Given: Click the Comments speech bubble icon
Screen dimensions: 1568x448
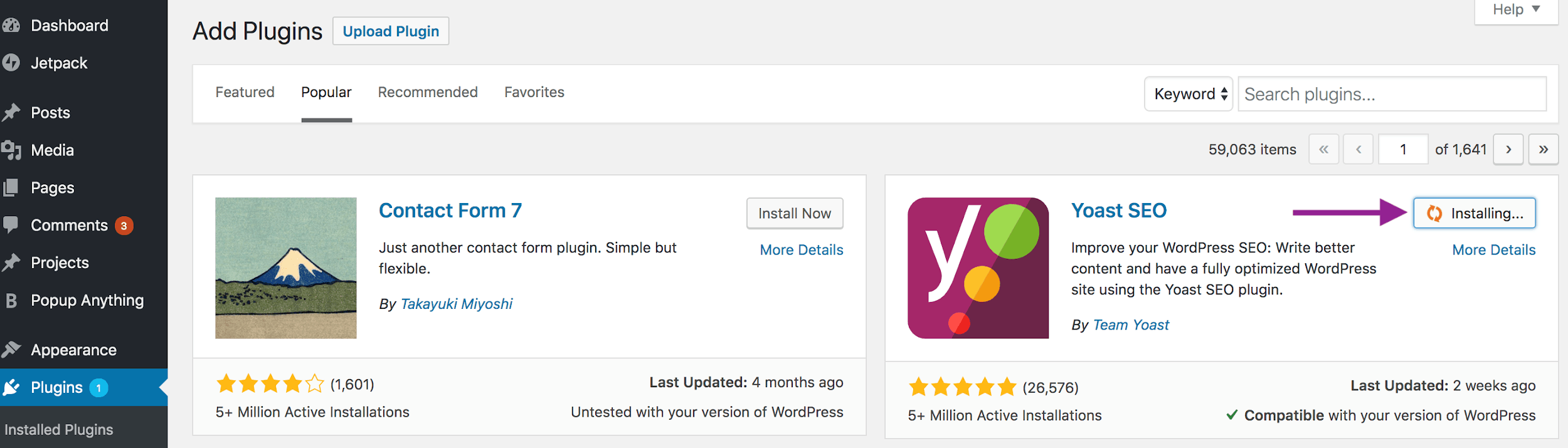Looking at the screenshot, I should (11, 224).
